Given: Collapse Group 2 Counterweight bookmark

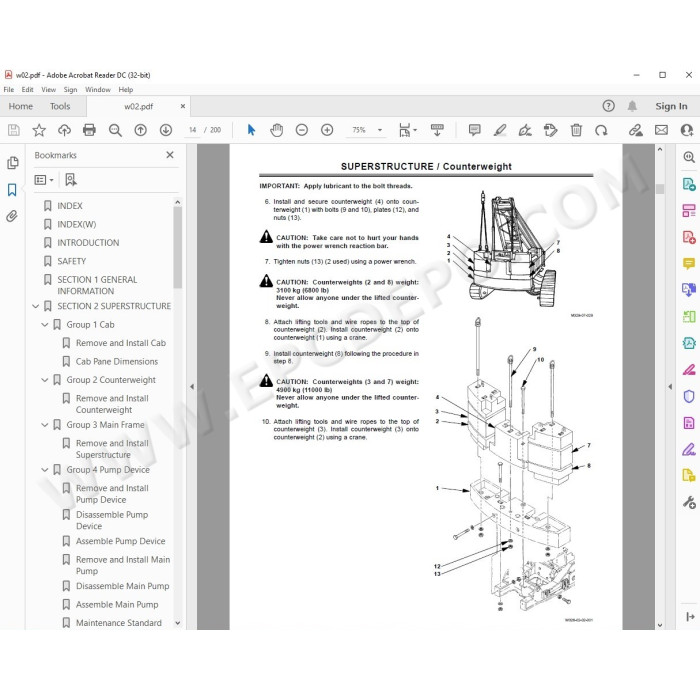Looking at the screenshot, I should [x=45, y=380].
